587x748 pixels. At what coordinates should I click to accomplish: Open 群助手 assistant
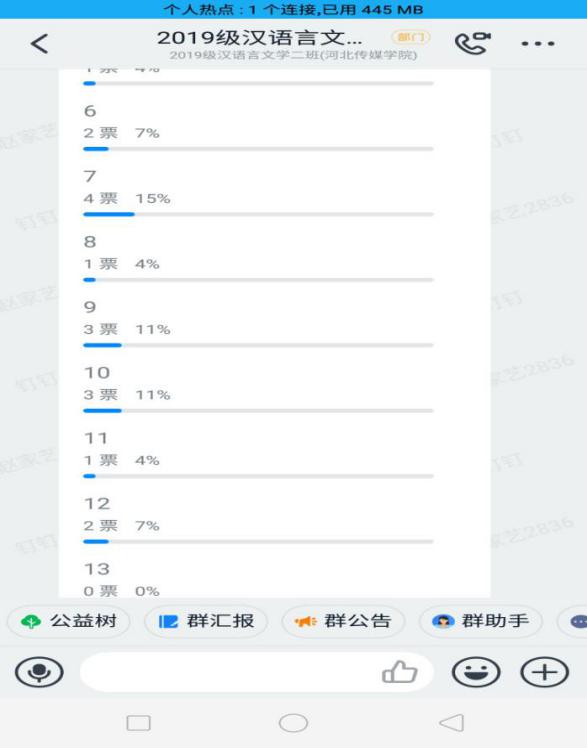(481, 621)
